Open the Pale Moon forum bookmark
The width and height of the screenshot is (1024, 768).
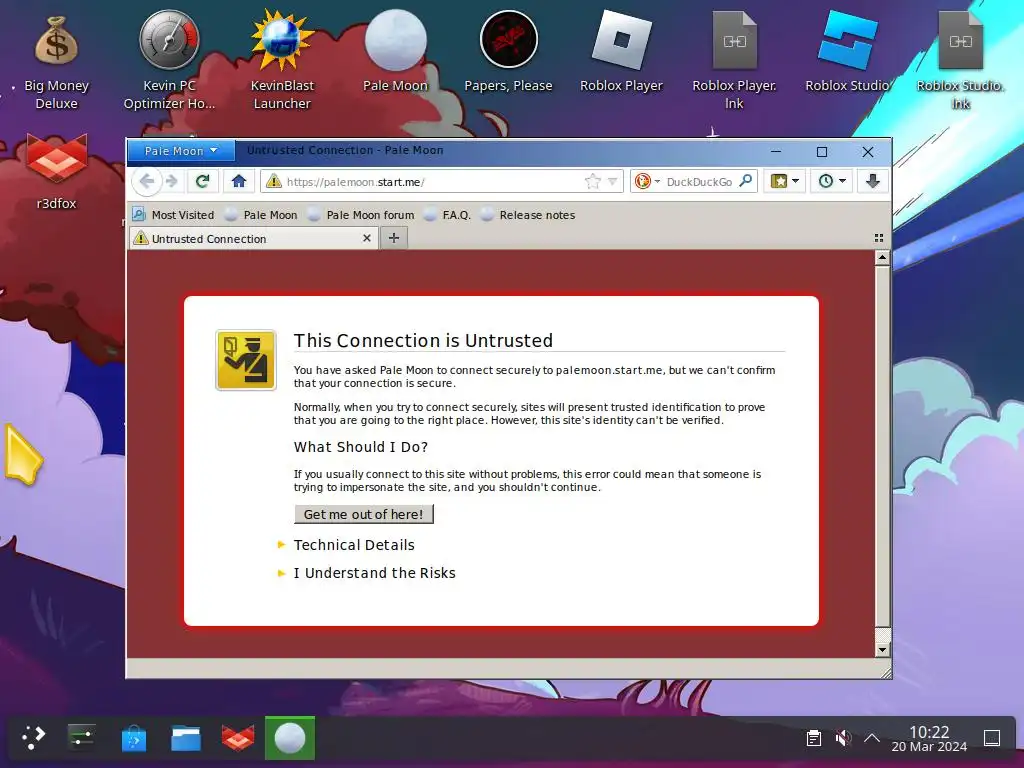tap(360, 215)
